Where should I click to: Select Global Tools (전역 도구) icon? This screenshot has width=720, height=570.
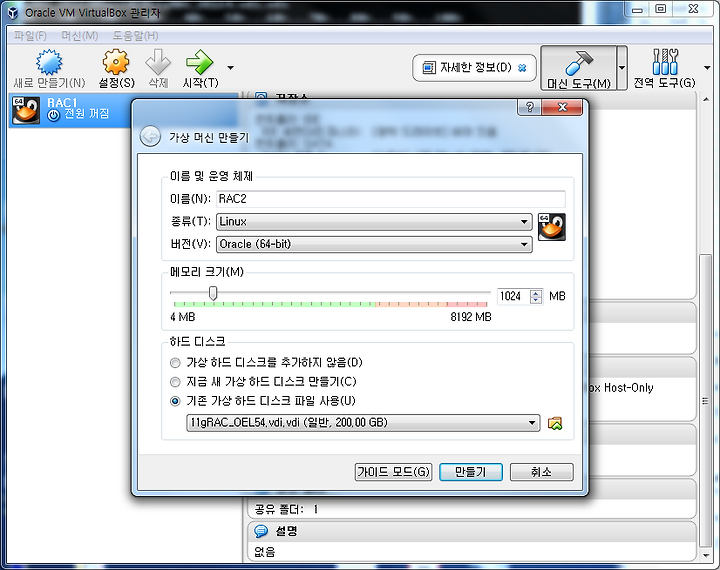[664, 62]
